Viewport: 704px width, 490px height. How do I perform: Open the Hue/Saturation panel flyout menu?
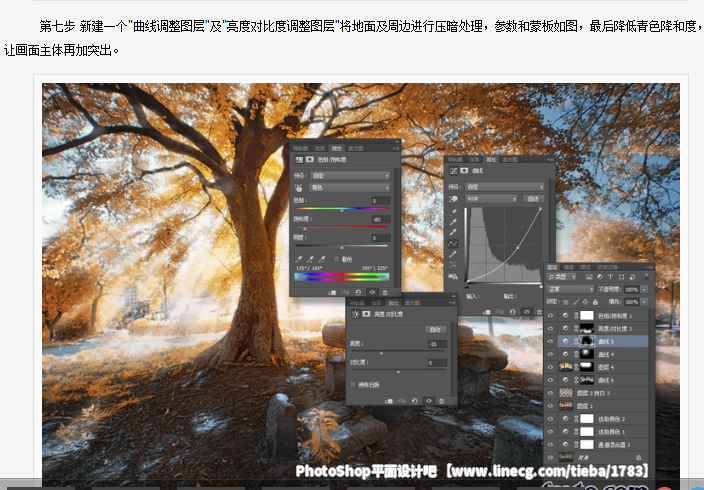[x=396, y=148]
